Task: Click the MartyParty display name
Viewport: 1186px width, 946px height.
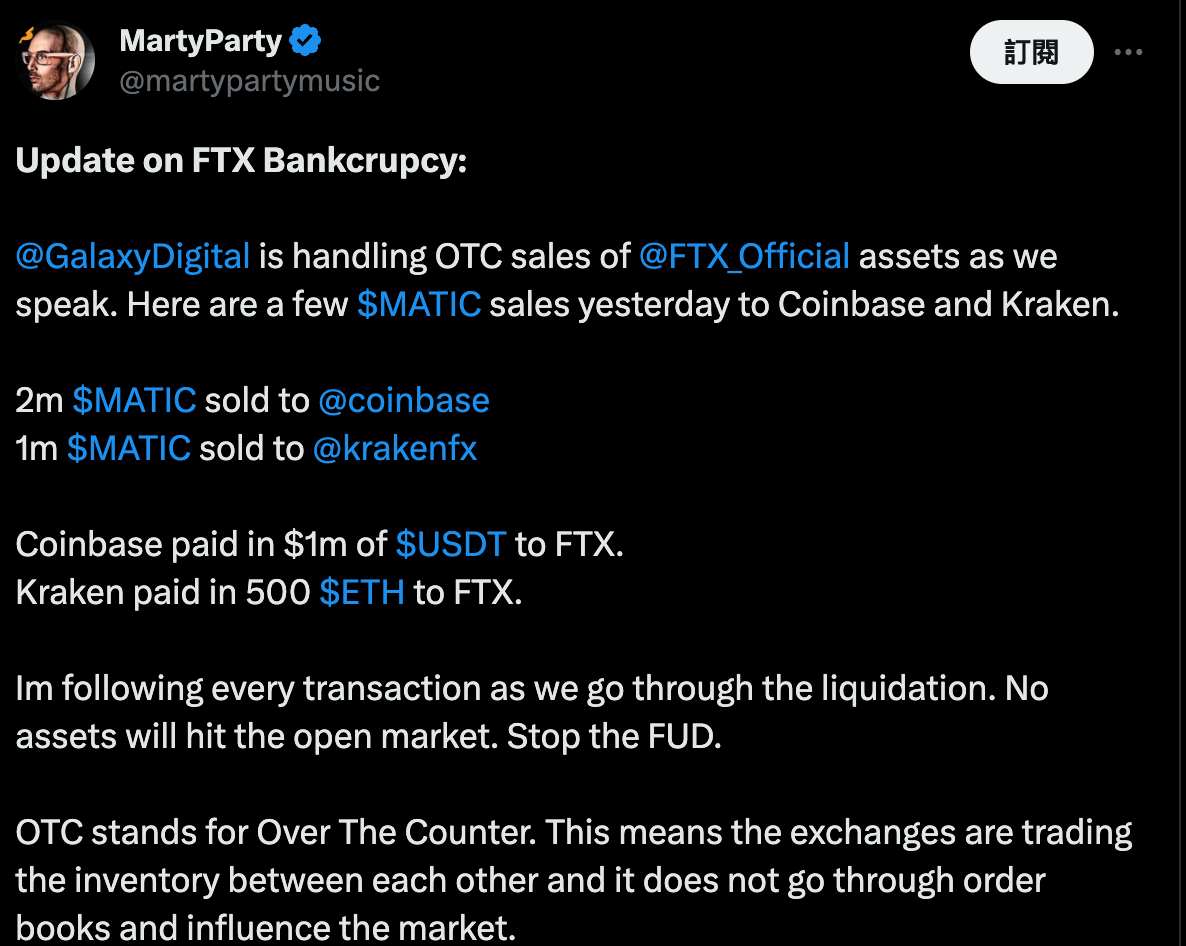Action: [x=200, y=40]
